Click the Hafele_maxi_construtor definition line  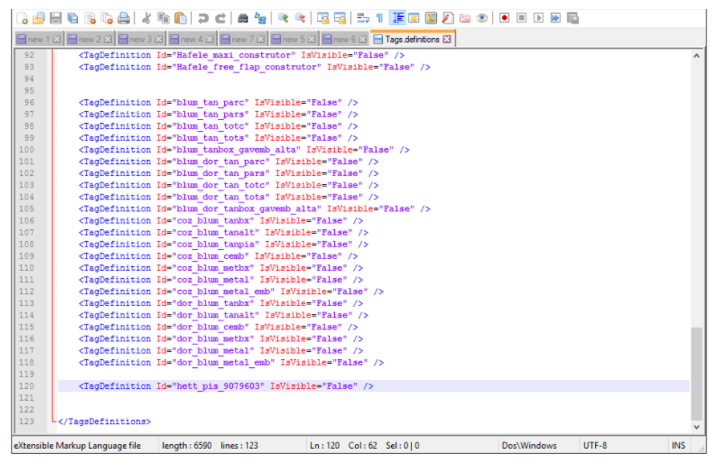242,55
